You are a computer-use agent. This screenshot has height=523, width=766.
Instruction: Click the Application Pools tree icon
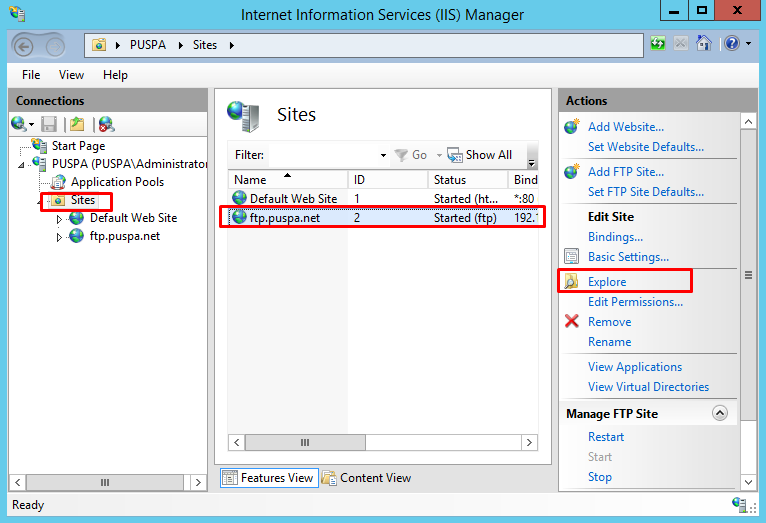(x=59, y=182)
